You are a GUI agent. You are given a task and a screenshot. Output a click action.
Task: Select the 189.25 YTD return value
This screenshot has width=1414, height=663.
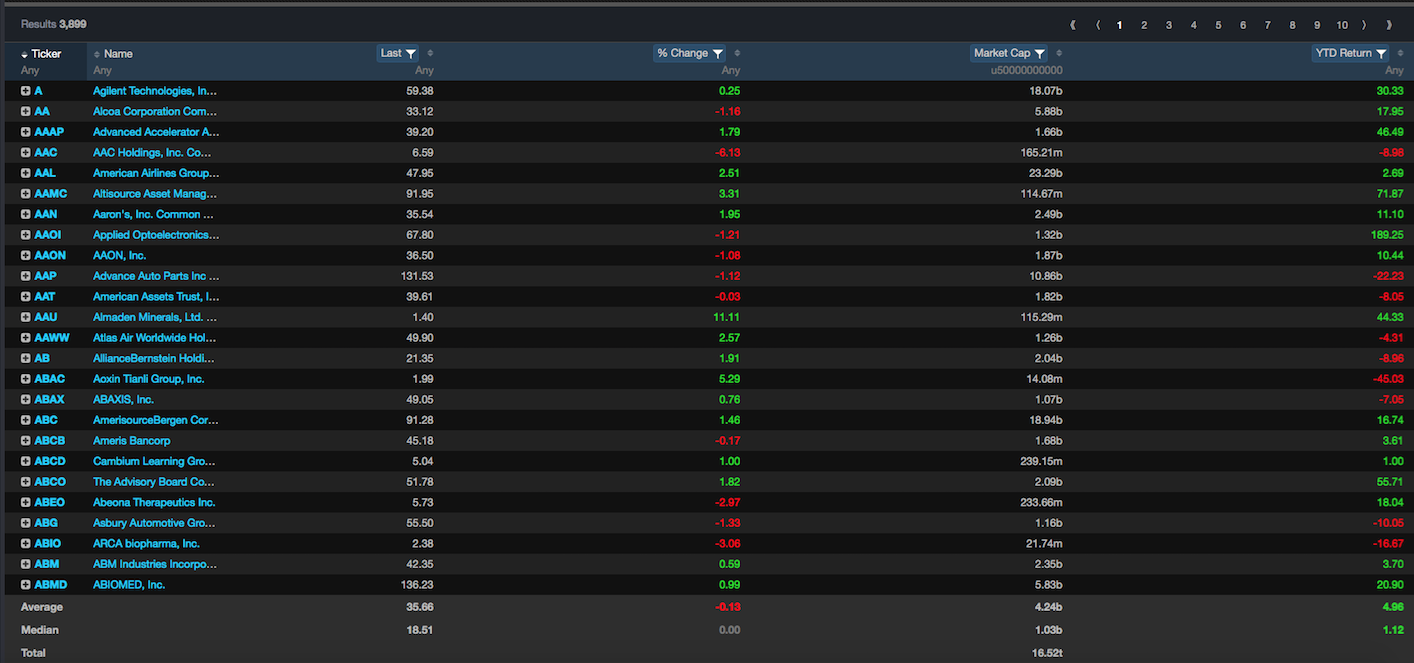click(1388, 235)
